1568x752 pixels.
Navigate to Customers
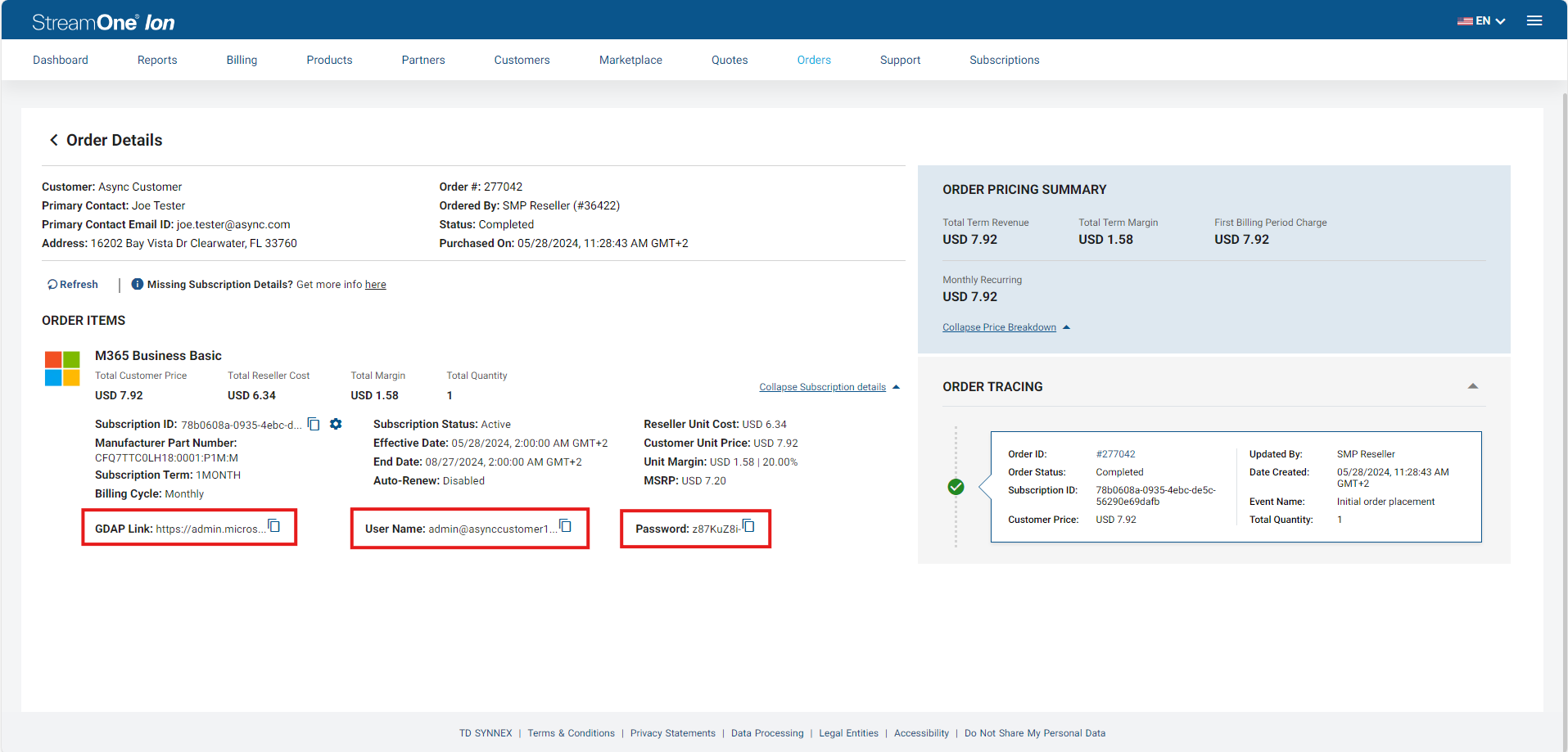tap(522, 60)
